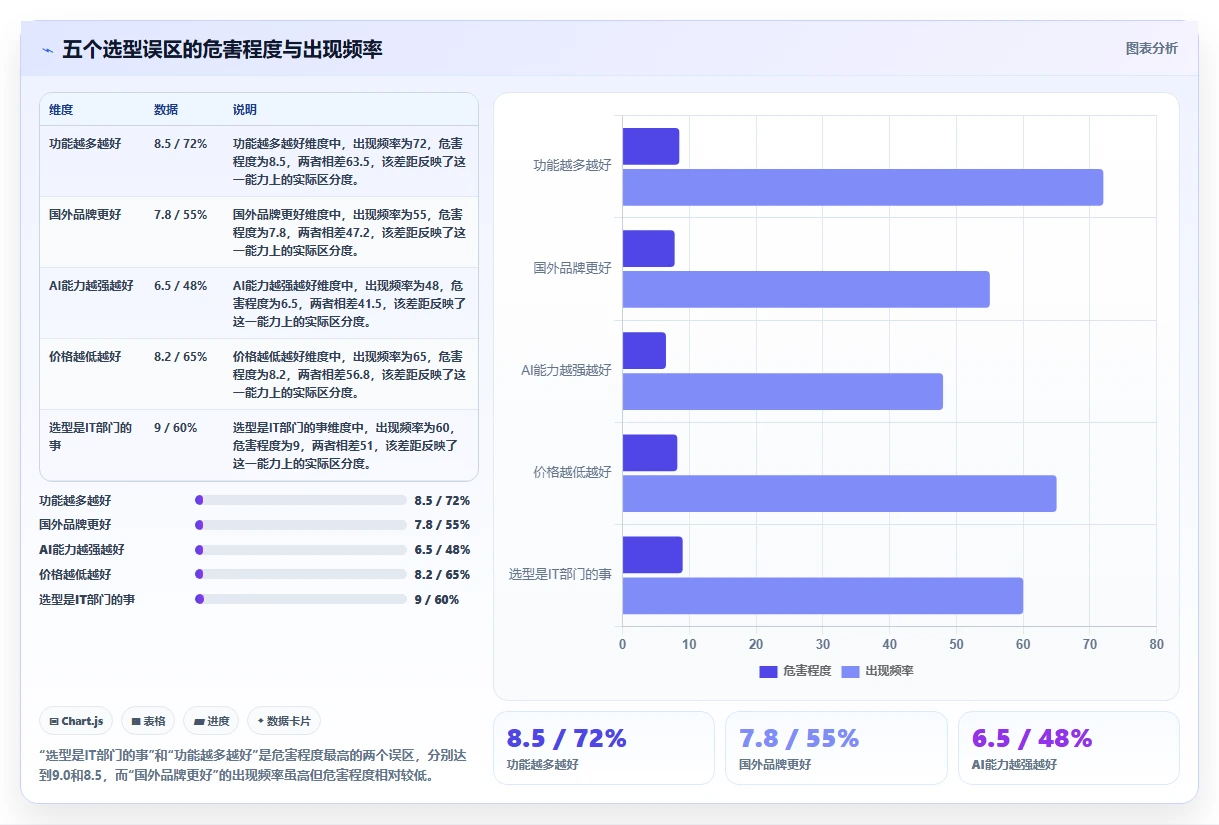Toggle the 出现频率 legend swatch
The image size is (1219, 825).
click(850, 671)
